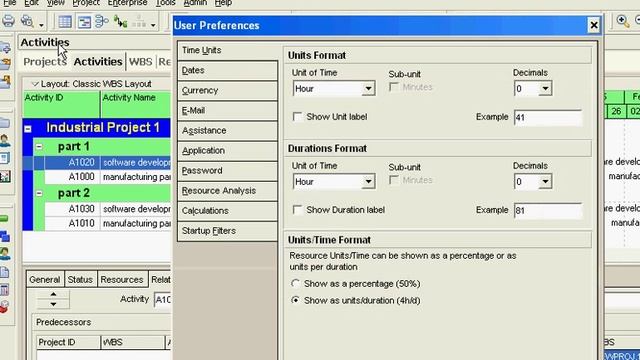This screenshot has width=640, height=360.
Task: Collapse the Industrial Project 1 group
Action: click(x=28, y=129)
